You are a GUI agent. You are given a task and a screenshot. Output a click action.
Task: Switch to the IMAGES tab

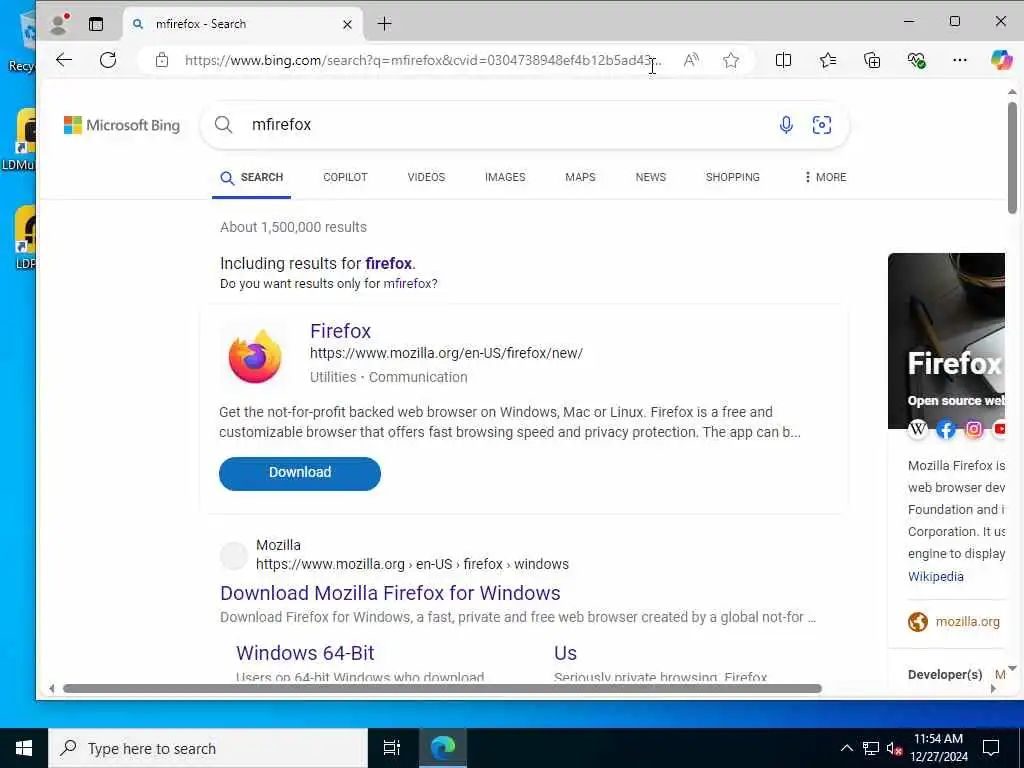tap(505, 177)
